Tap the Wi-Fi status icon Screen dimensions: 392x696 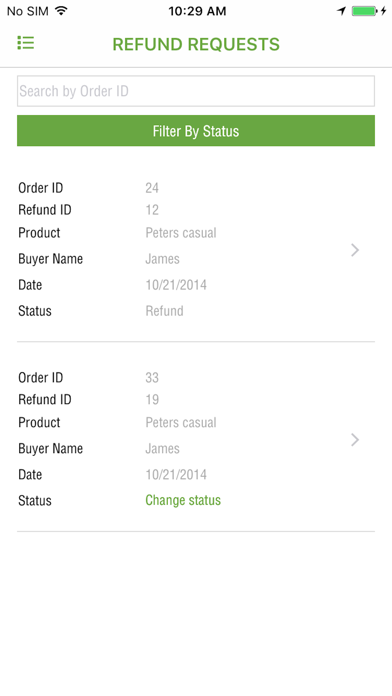61,11
